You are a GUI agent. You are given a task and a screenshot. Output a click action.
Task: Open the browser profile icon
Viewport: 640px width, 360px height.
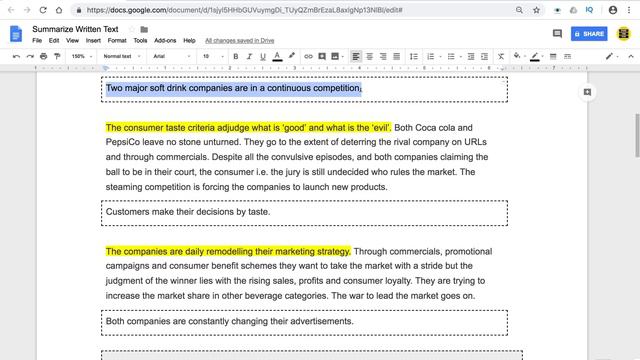click(613, 10)
